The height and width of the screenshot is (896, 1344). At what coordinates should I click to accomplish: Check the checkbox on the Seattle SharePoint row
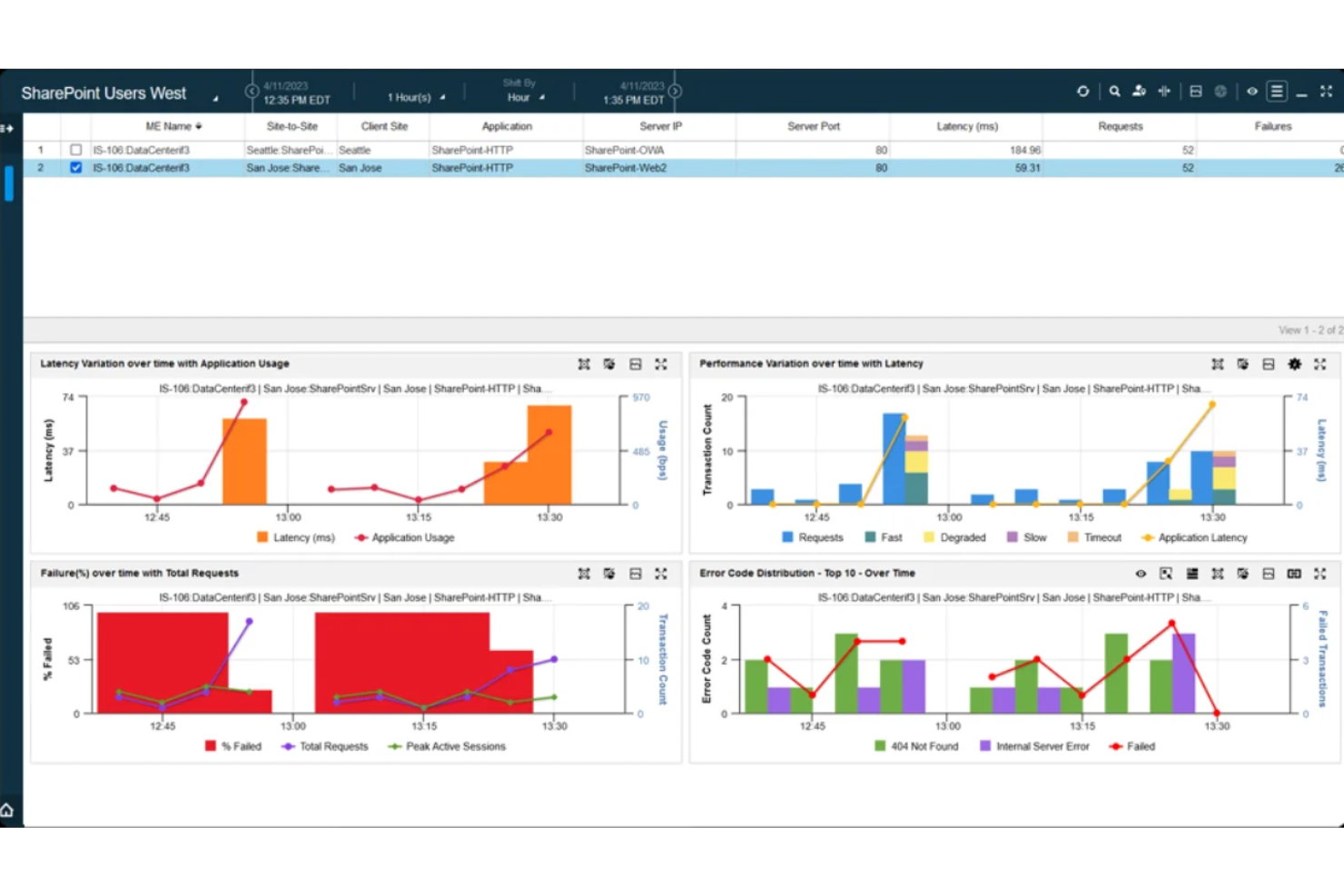[x=75, y=150]
